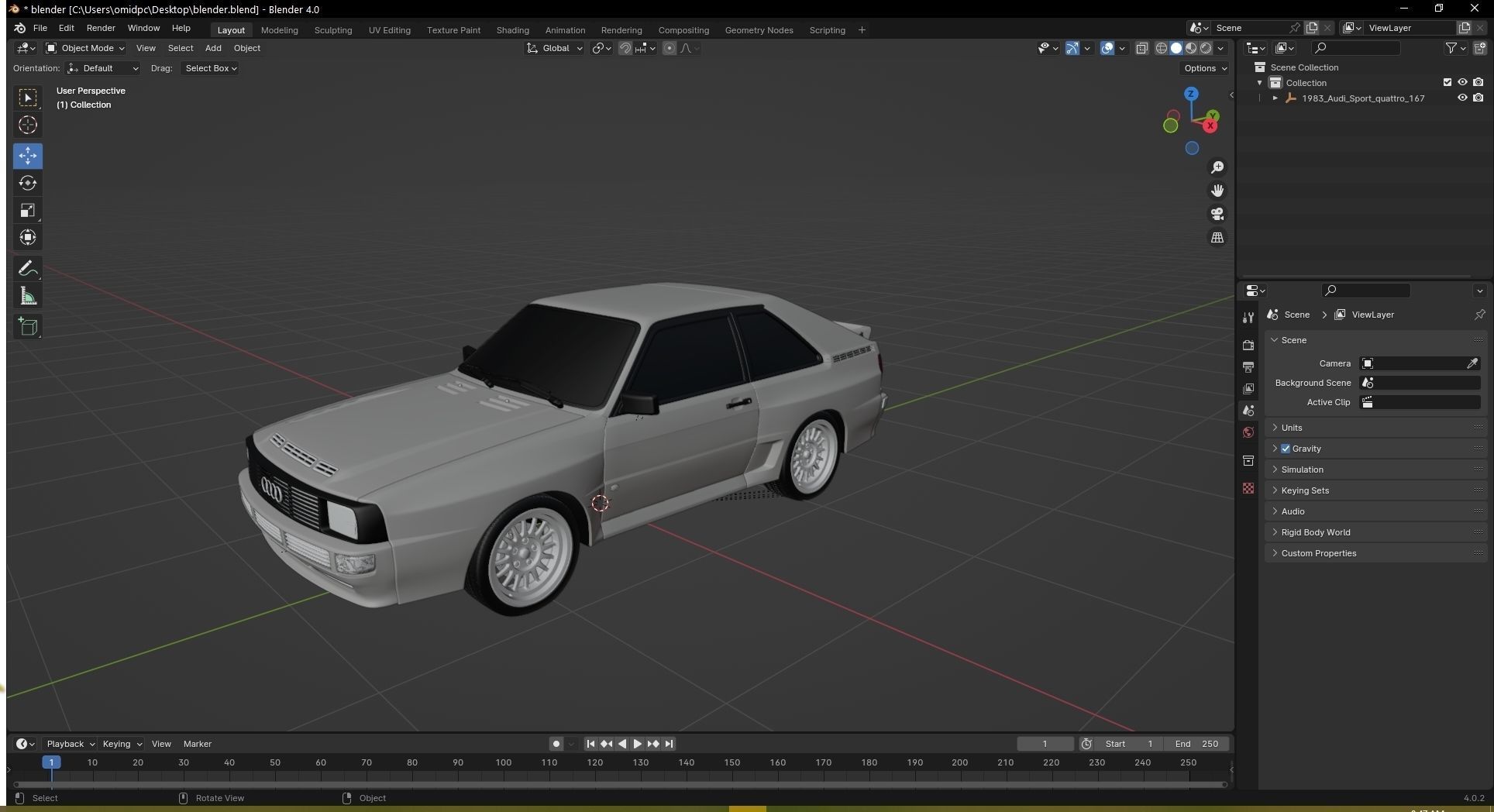
Task: Switch perspective/orthographic grid icon
Action: (1217, 238)
